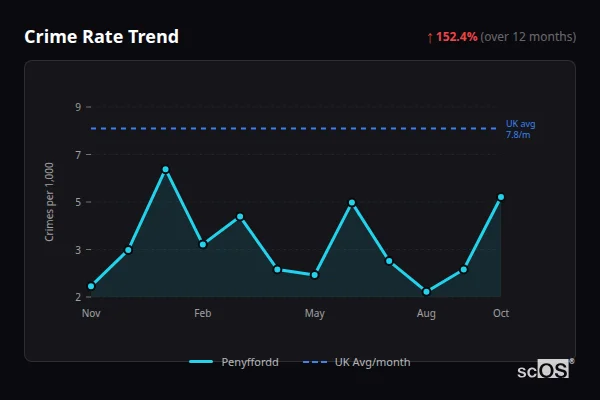Image resolution: width=600 pixels, height=400 pixels.
Task: Click the y-axis label 5
Action: pos(78,202)
